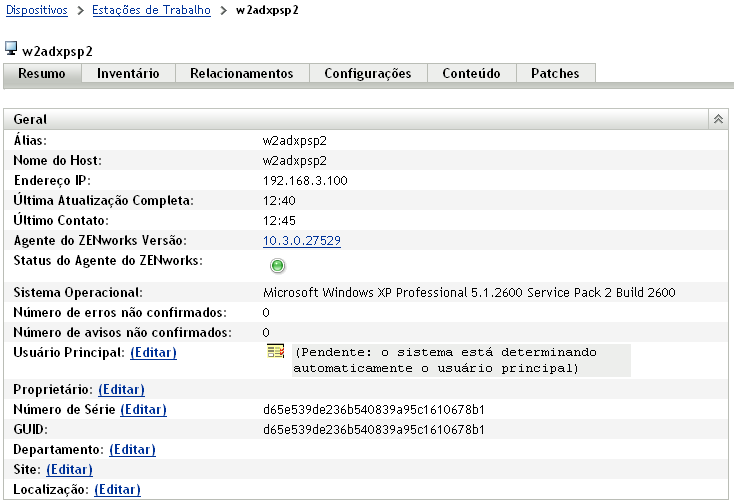Screen dimensions: 734x502
Task: Collapse the Geral panel with double chevron
Action: tap(718, 119)
